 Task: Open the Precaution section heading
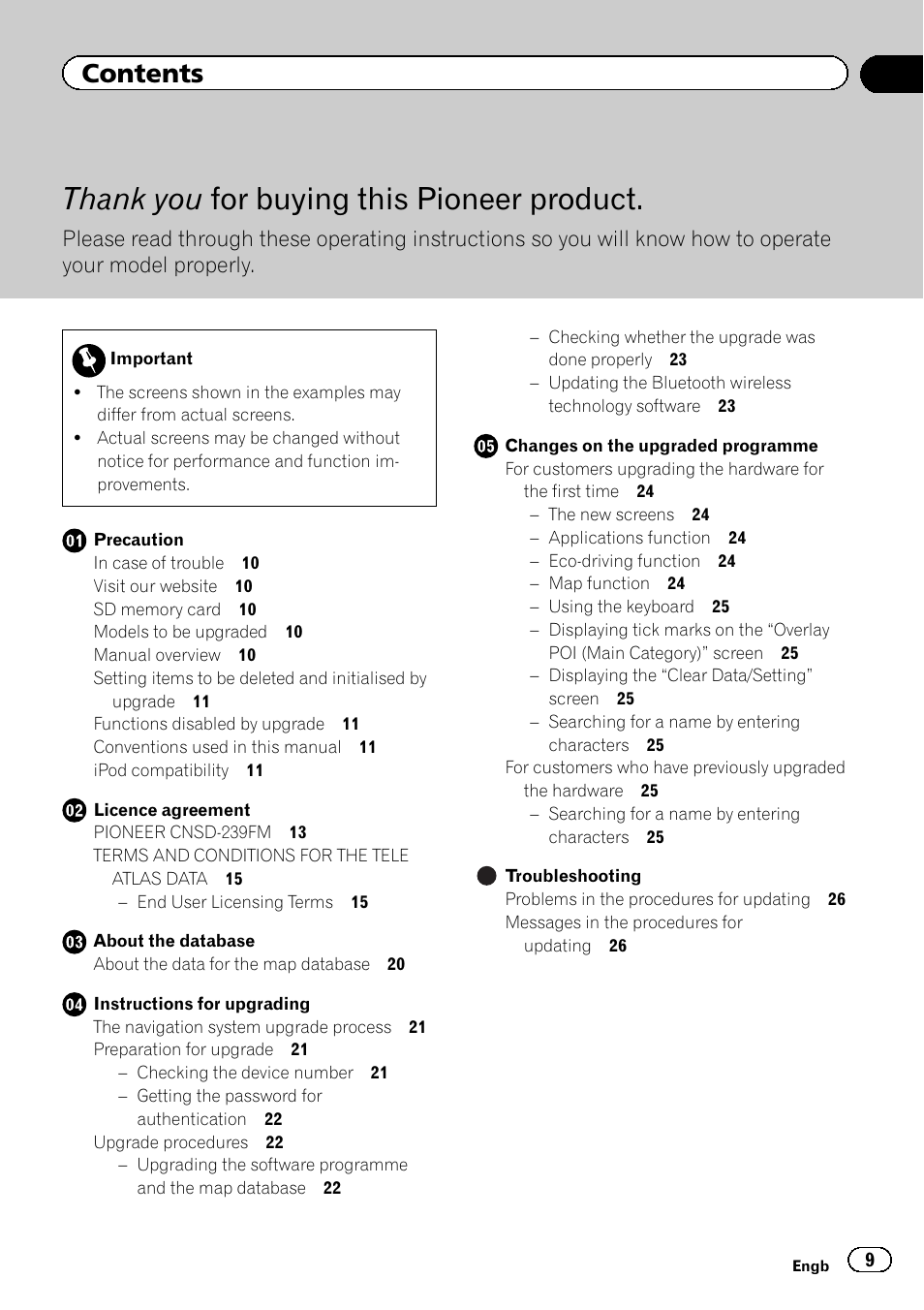tap(139, 540)
